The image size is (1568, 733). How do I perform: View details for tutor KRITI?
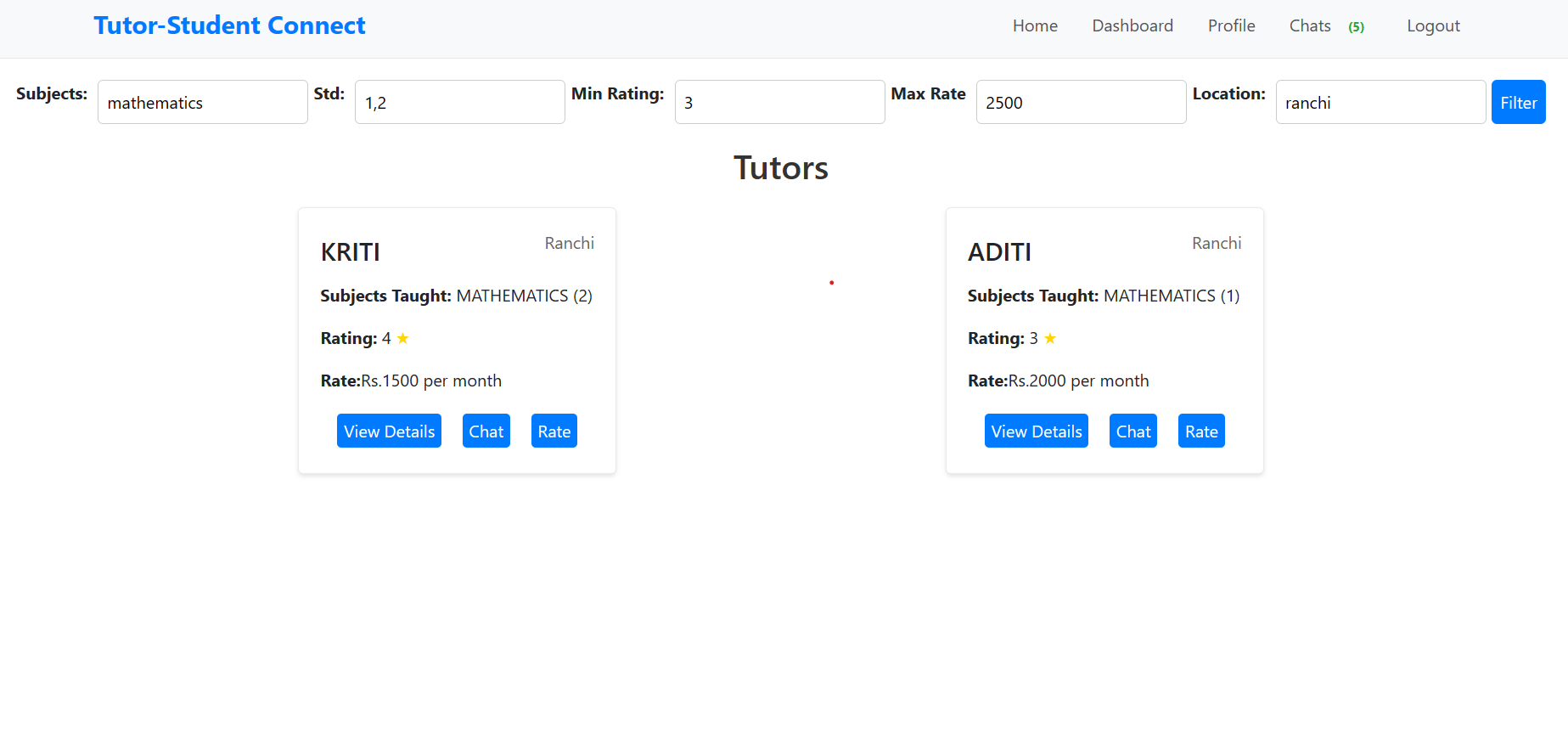point(389,431)
